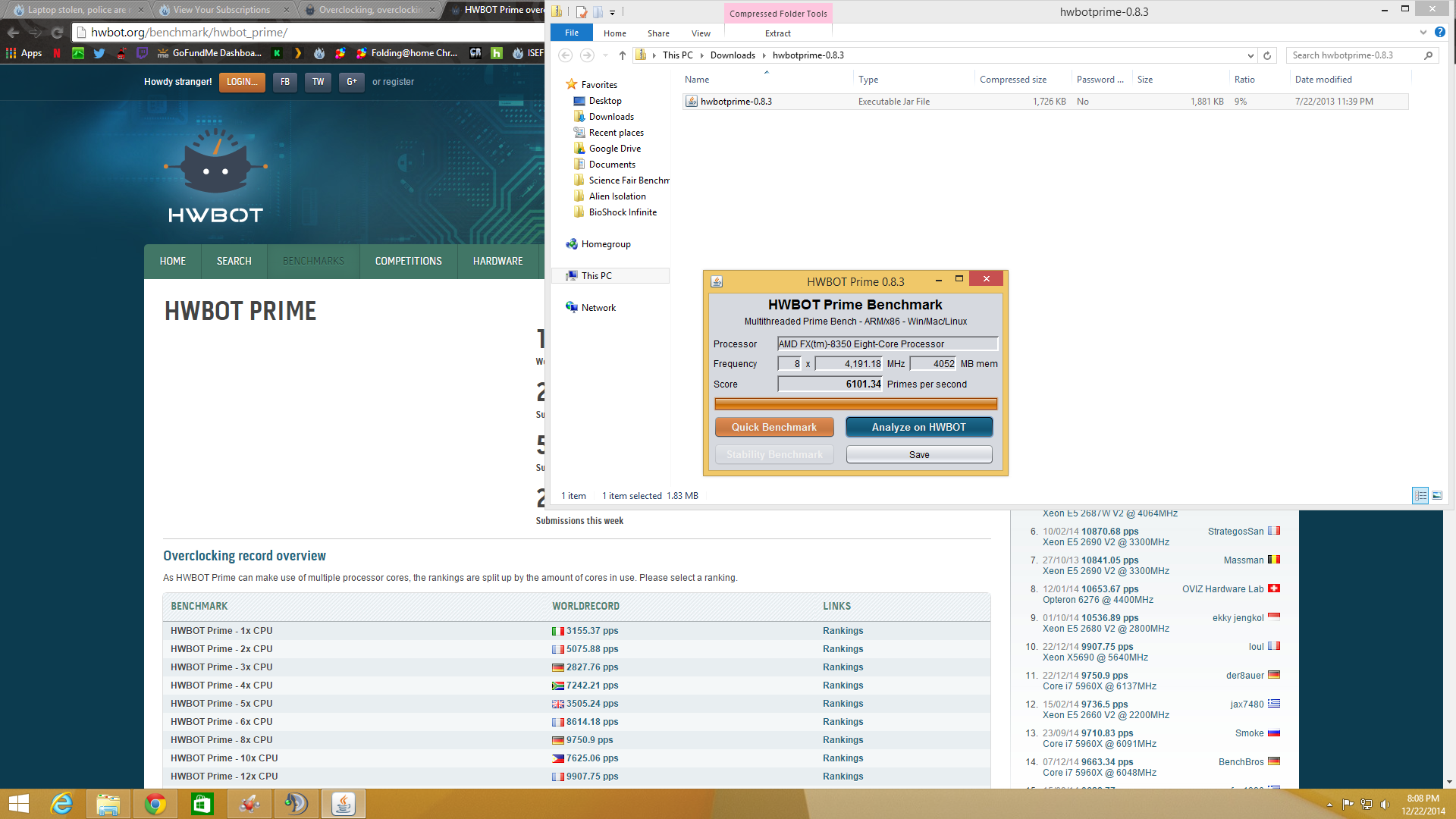Open the green 'h' bookmark icon
The image size is (1456, 819).
coord(497,53)
